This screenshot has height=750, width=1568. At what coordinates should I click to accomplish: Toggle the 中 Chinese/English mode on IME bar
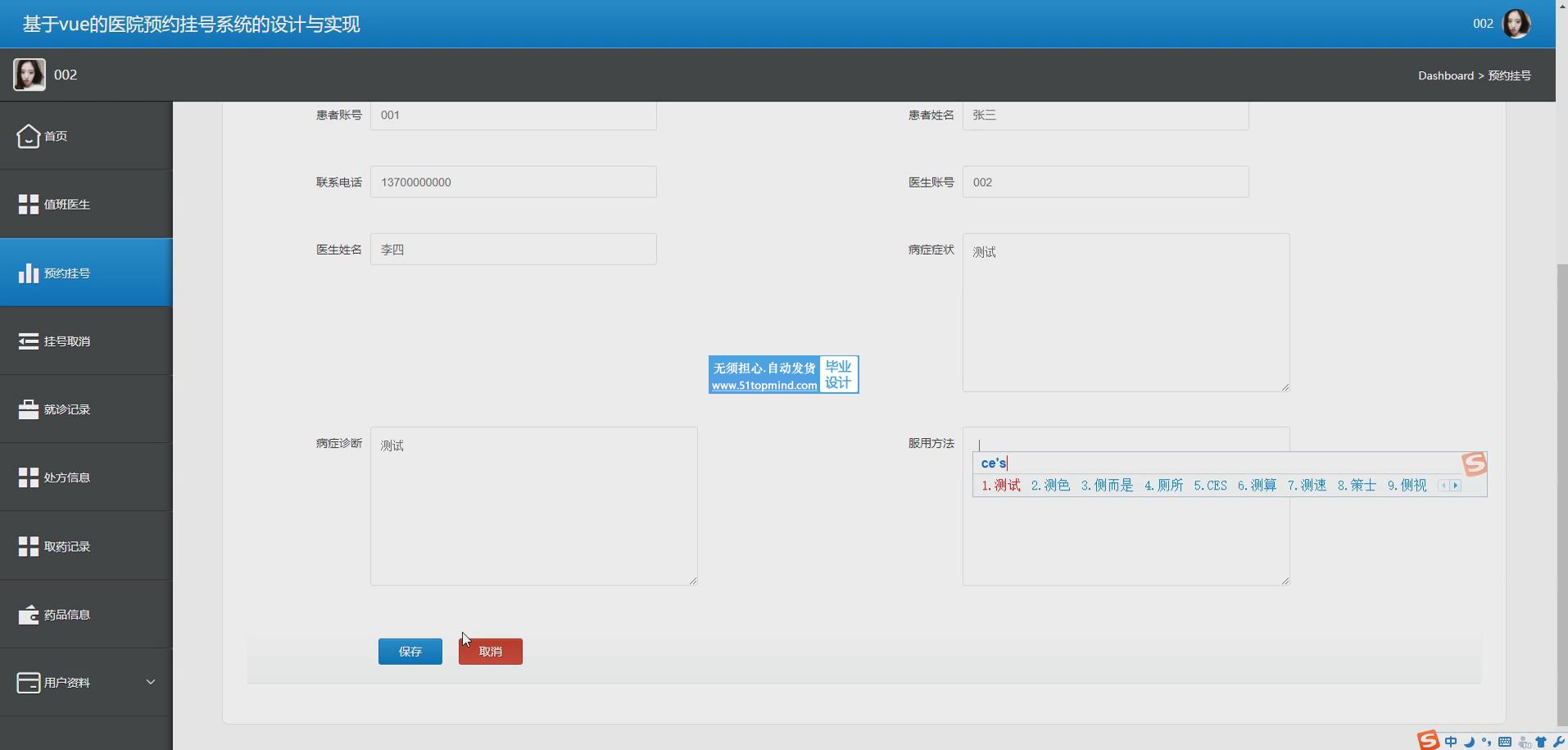pyautogui.click(x=1451, y=742)
